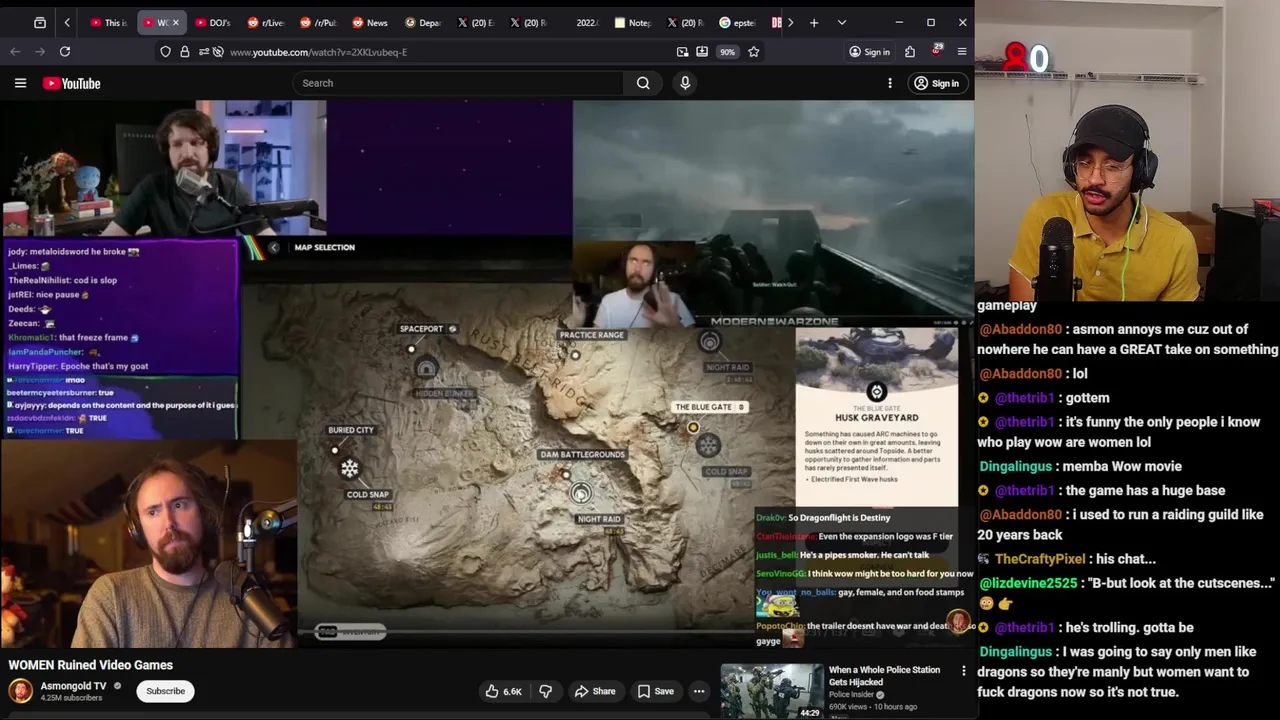Viewport: 1280px width, 720px height.
Task: Click the YouTube Sign in button
Action: tap(937, 83)
